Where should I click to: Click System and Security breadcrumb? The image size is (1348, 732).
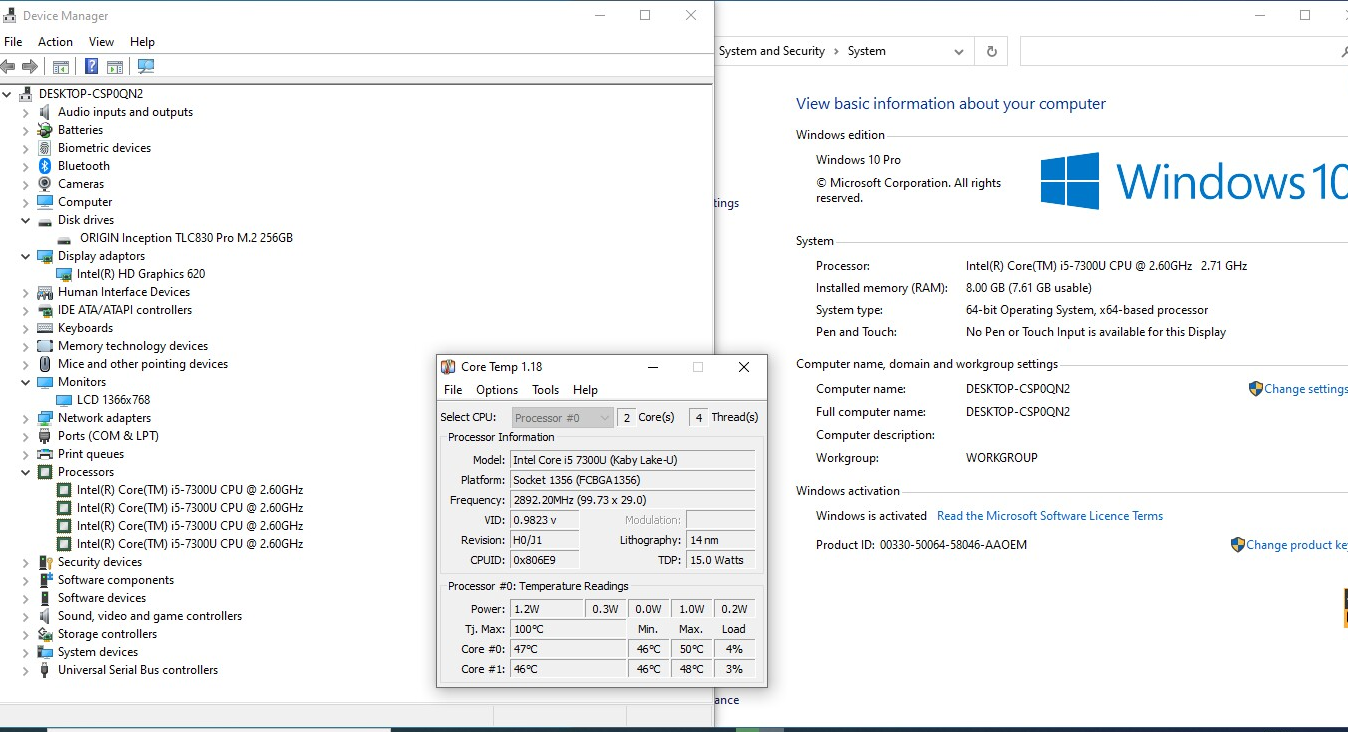772,51
